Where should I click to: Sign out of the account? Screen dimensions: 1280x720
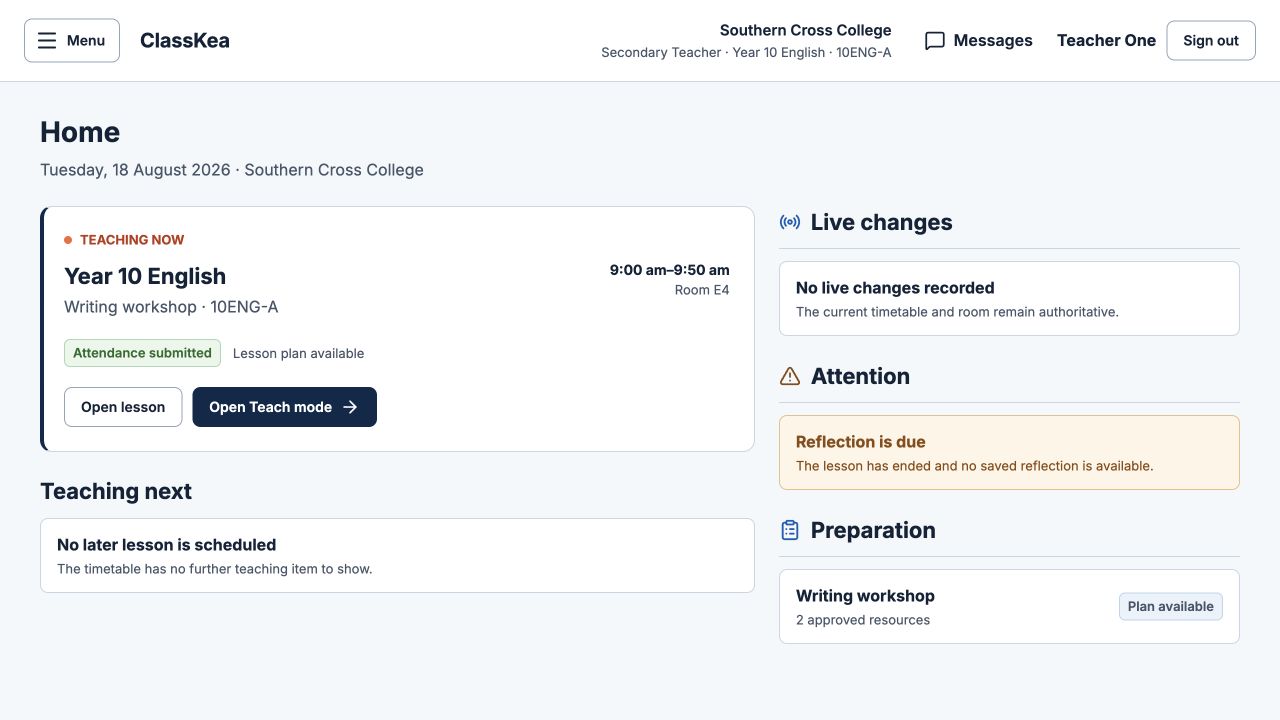1211,41
